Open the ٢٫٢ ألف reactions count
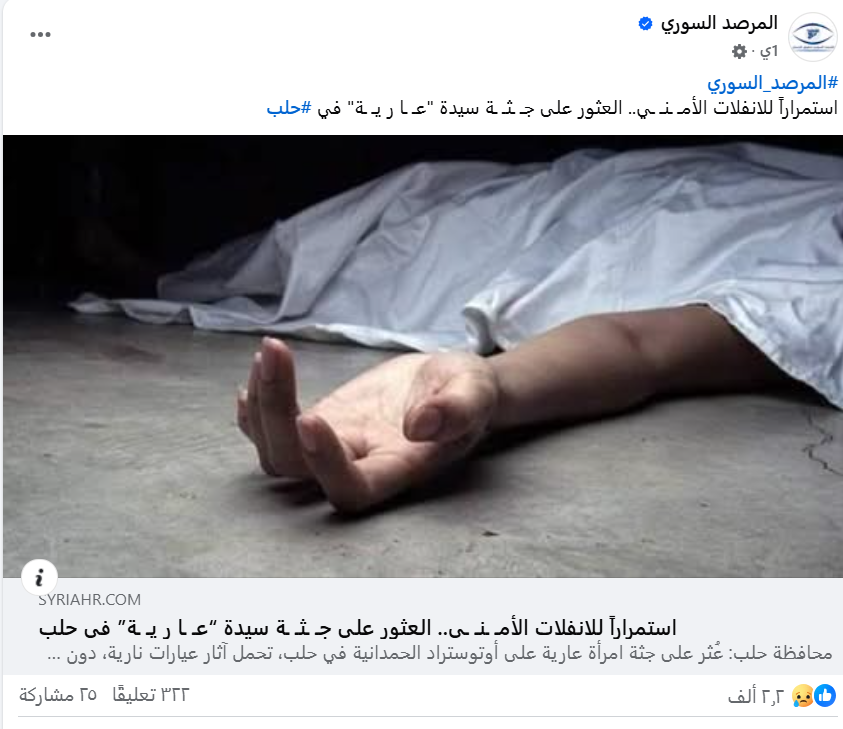 pyautogui.click(x=756, y=696)
